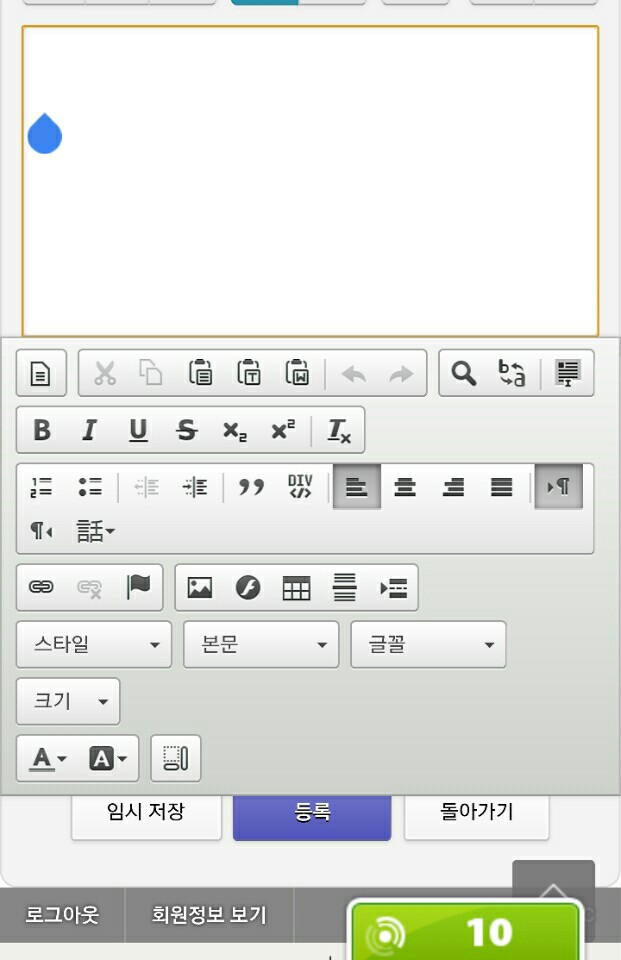Toggle subscript formatting

[235, 430]
